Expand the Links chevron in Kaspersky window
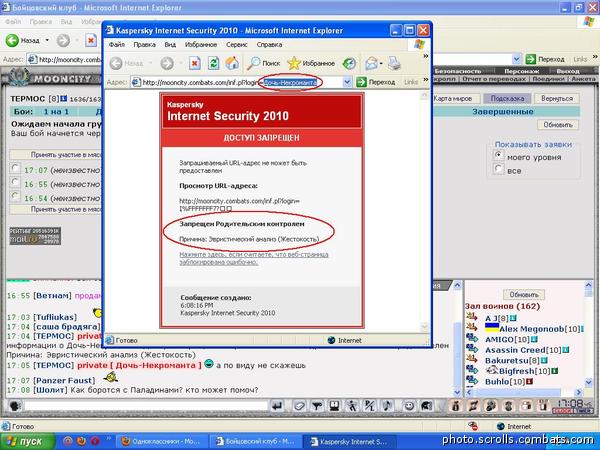Viewport: 600px width, 450px height. [x=426, y=80]
